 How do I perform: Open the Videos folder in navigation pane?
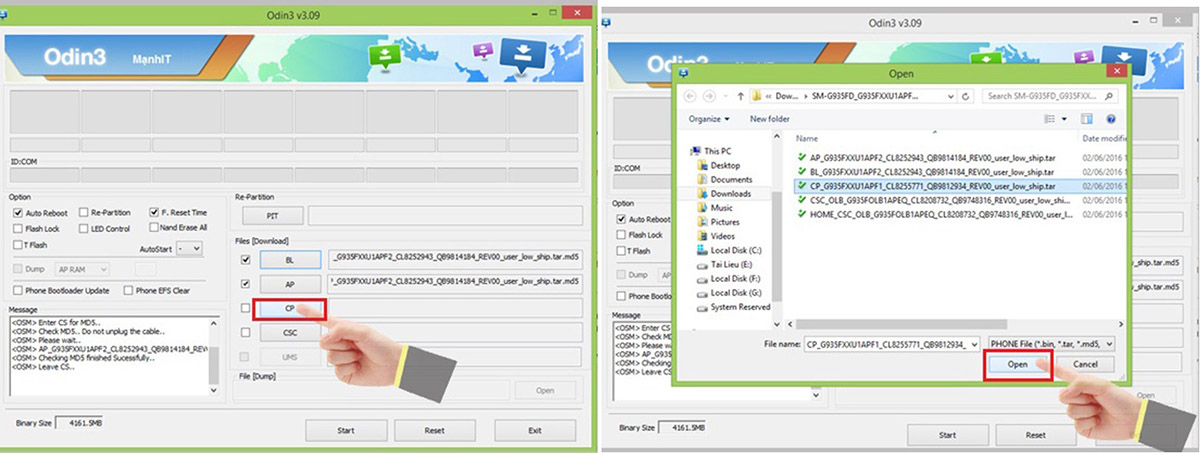pos(716,235)
